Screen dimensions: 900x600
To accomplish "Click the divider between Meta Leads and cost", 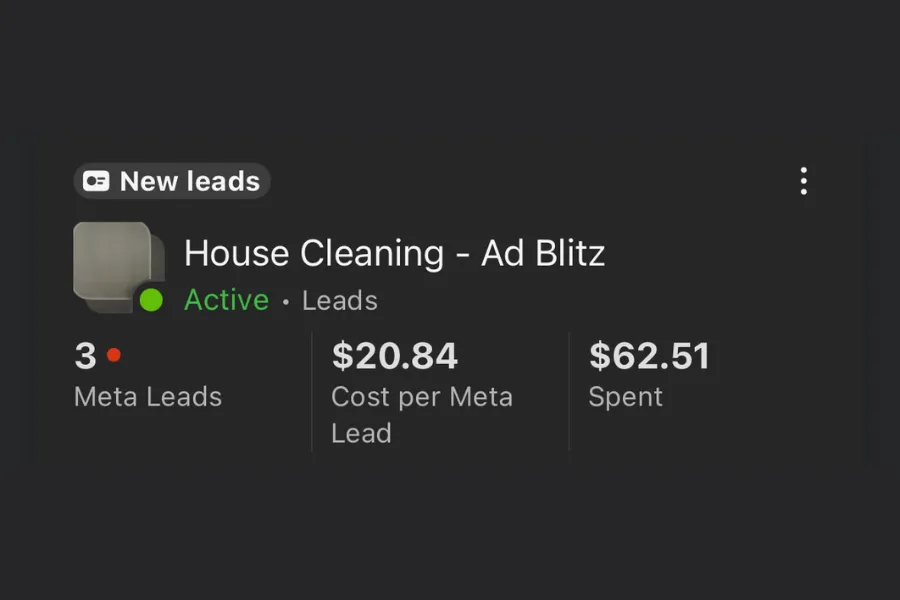I will pyautogui.click(x=312, y=392).
